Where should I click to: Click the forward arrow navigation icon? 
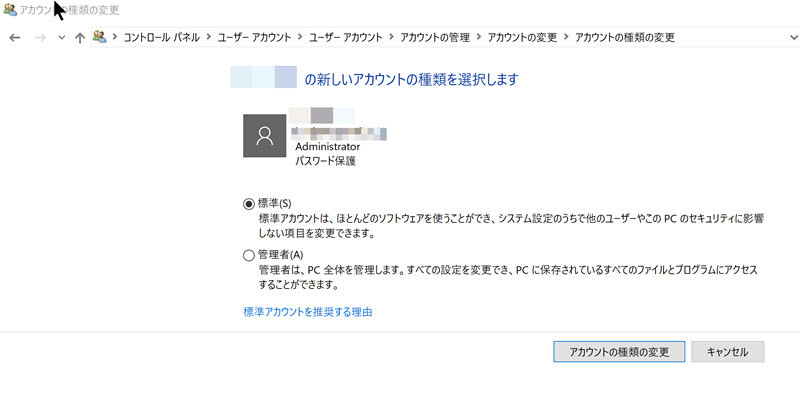40,37
